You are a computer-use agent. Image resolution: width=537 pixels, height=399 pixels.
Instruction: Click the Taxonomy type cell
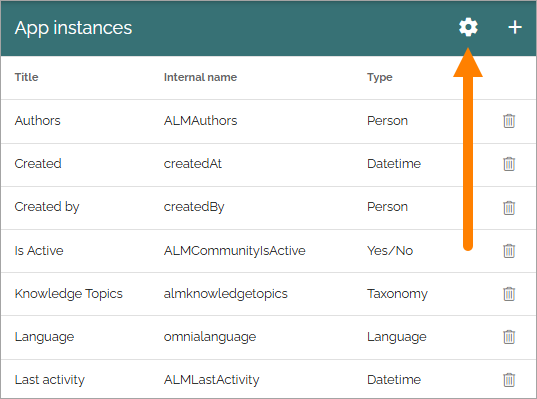pos(397,294)
